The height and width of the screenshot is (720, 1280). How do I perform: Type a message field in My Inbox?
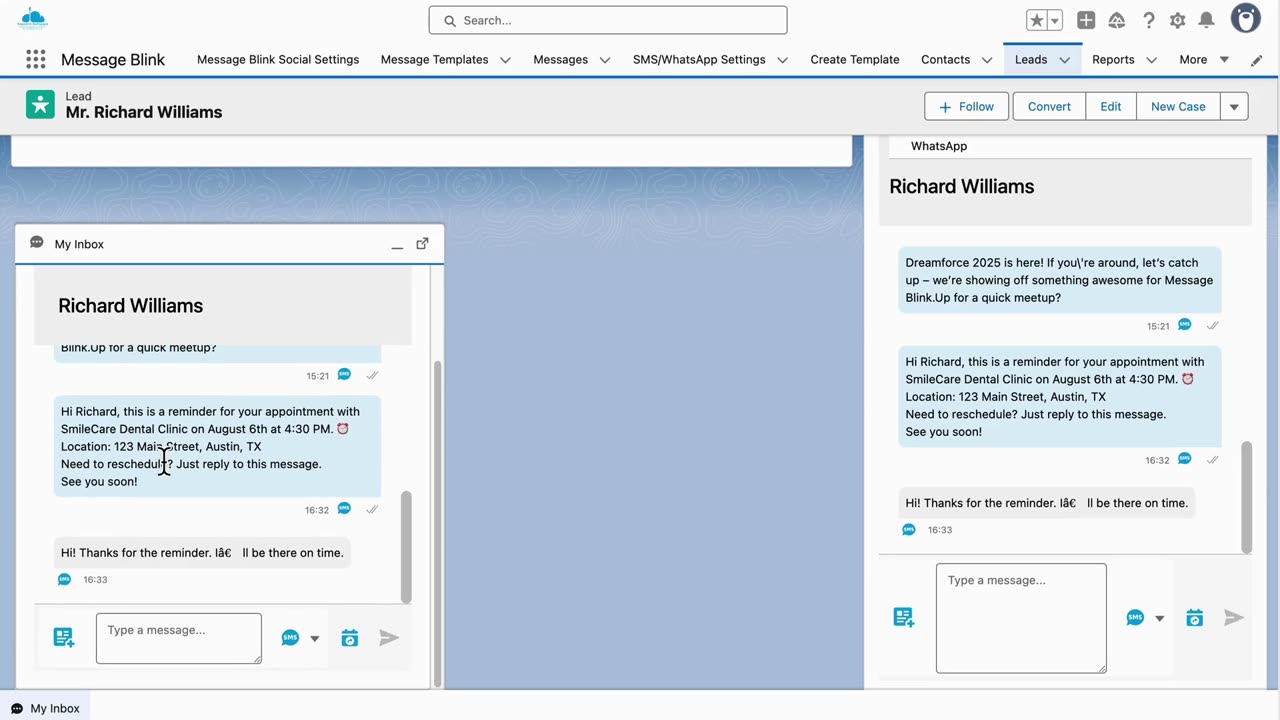[179, 638]
